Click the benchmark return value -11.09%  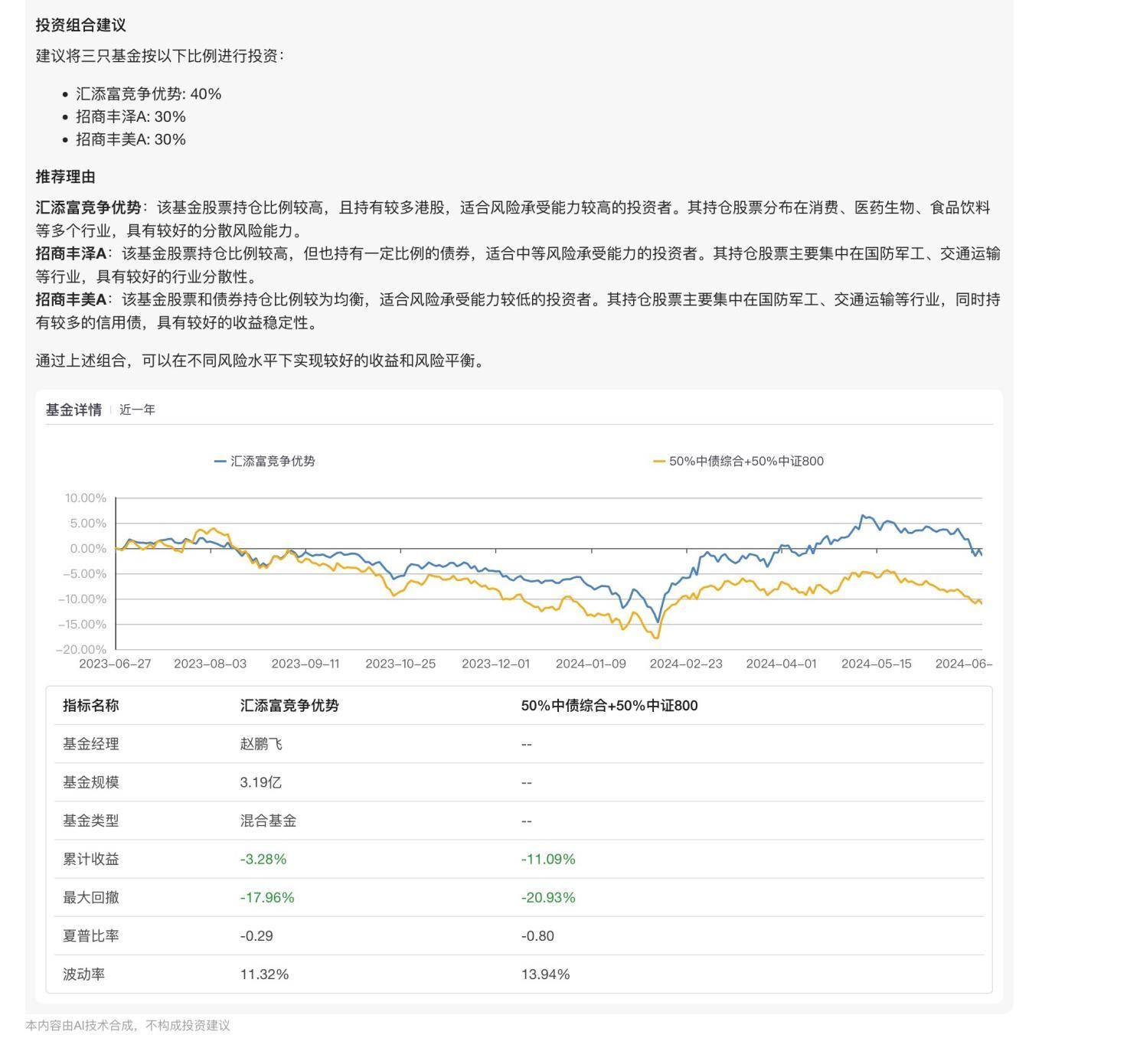tap(548, 859)
